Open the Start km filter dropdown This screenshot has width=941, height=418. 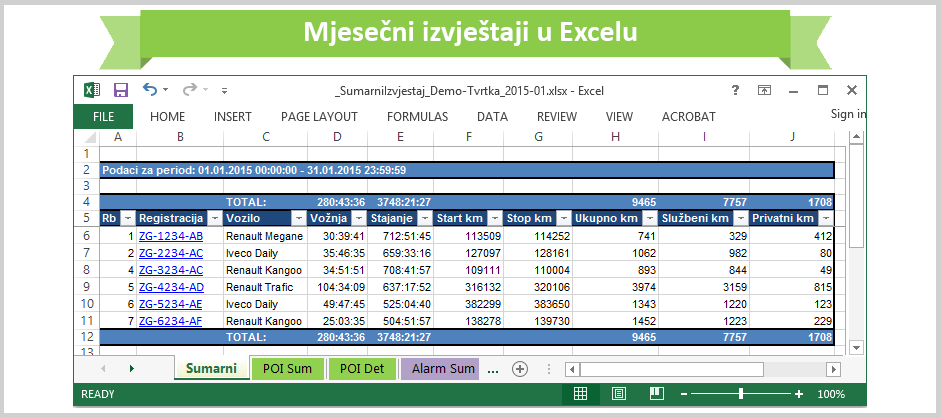(495, 218)
